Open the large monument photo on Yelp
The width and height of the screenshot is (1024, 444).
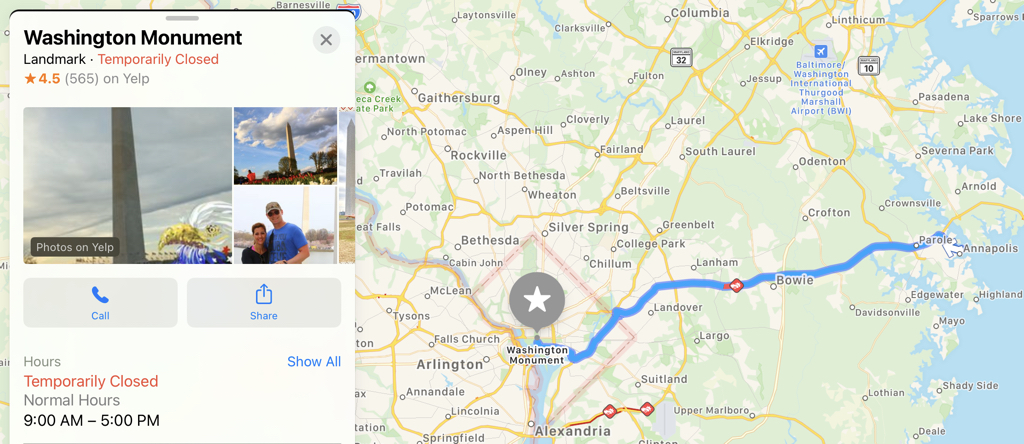coord(127,185)
